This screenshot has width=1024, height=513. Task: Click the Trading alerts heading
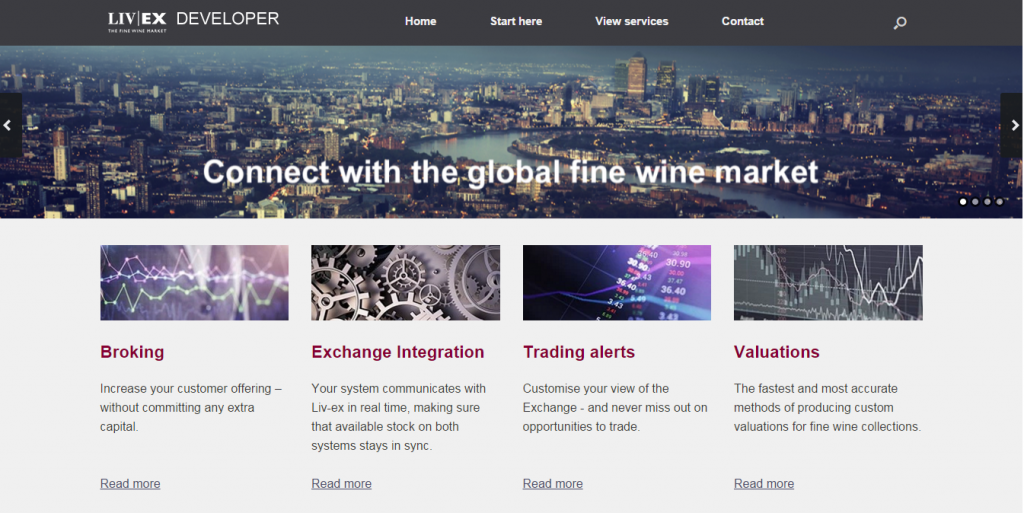(x=579, y=352)
